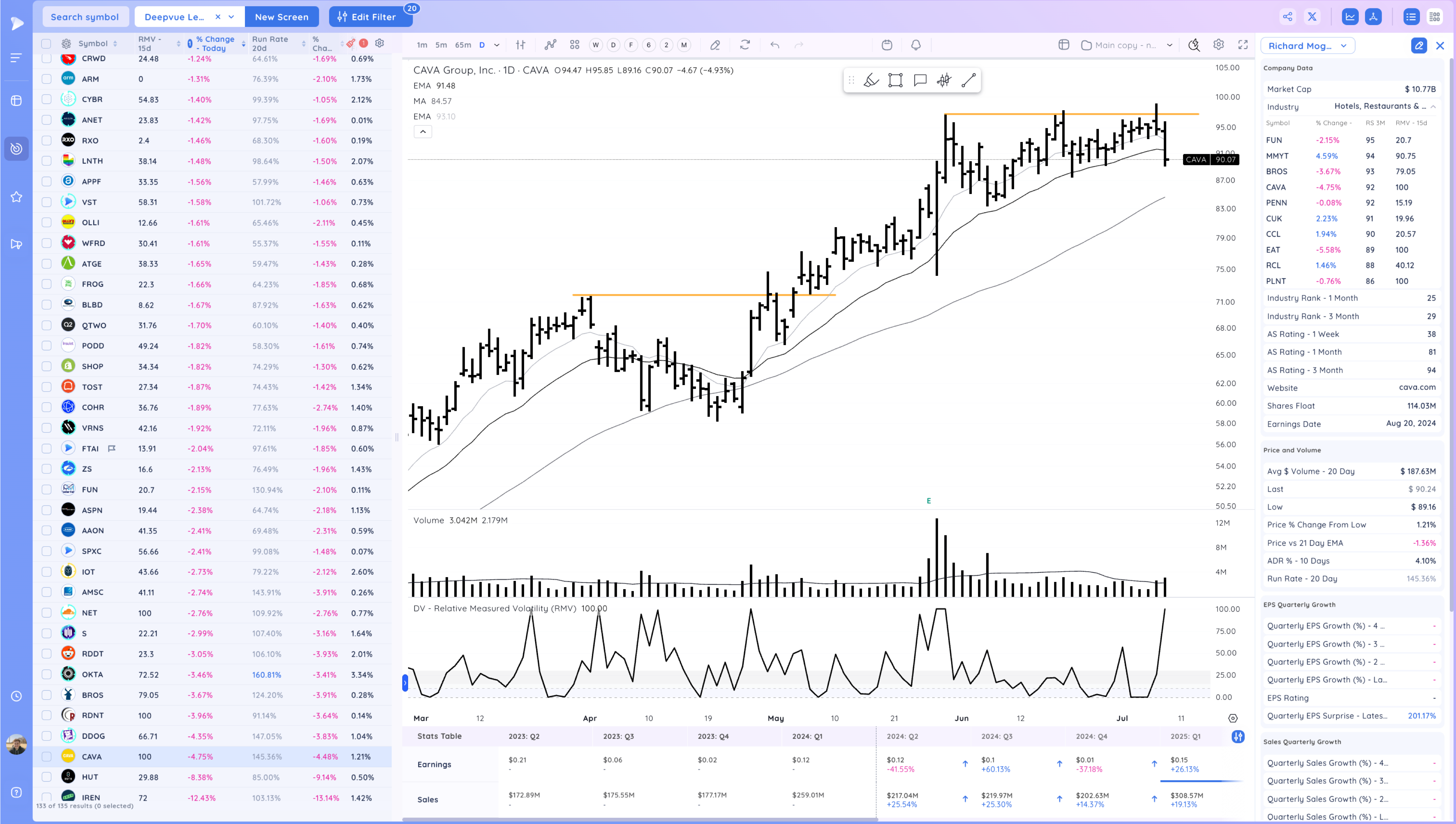Screen dimensions: 1456x824
Task: Open the Richard Mog... panel dropdown
Action: 1307,46
